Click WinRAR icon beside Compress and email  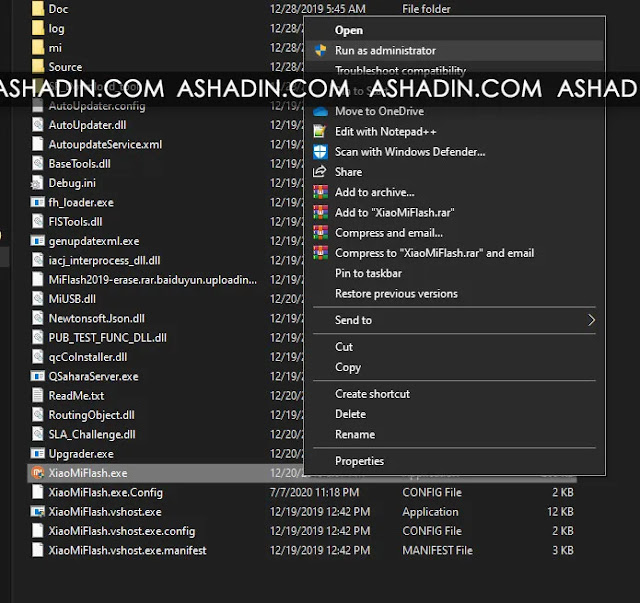320,232
